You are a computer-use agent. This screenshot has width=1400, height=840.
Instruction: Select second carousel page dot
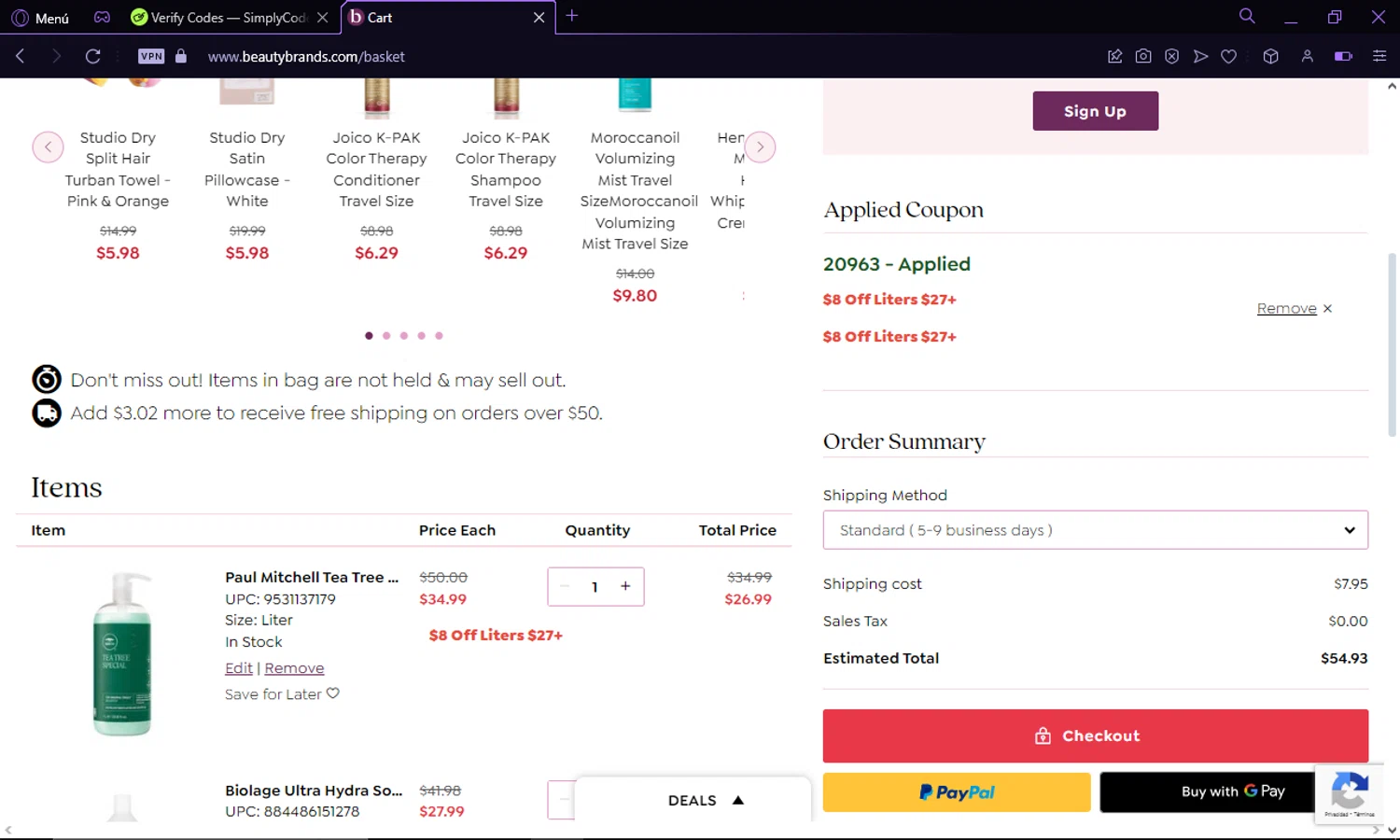pos(386,335)
